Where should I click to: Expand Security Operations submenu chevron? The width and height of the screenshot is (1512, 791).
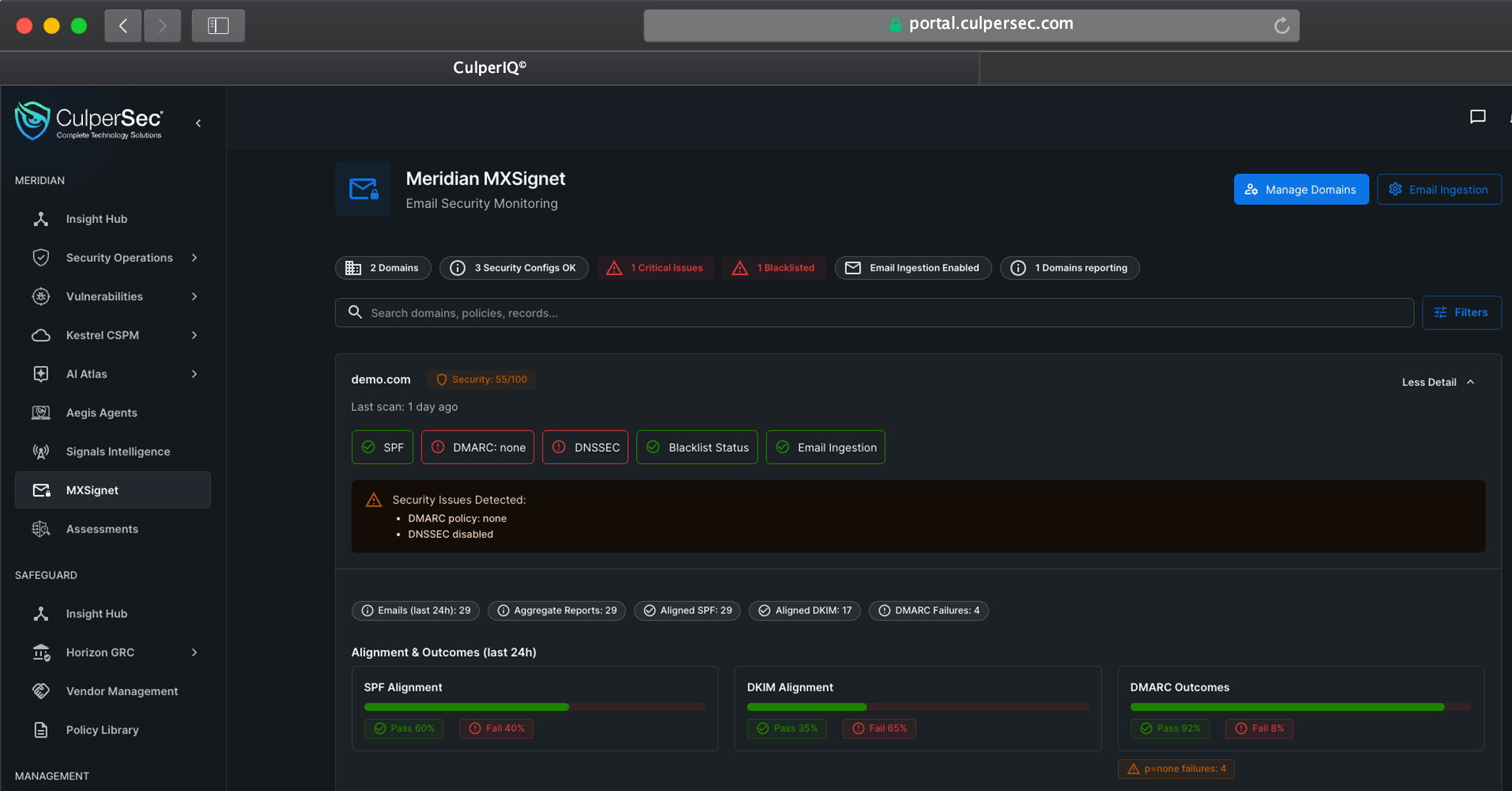[195, 258]
